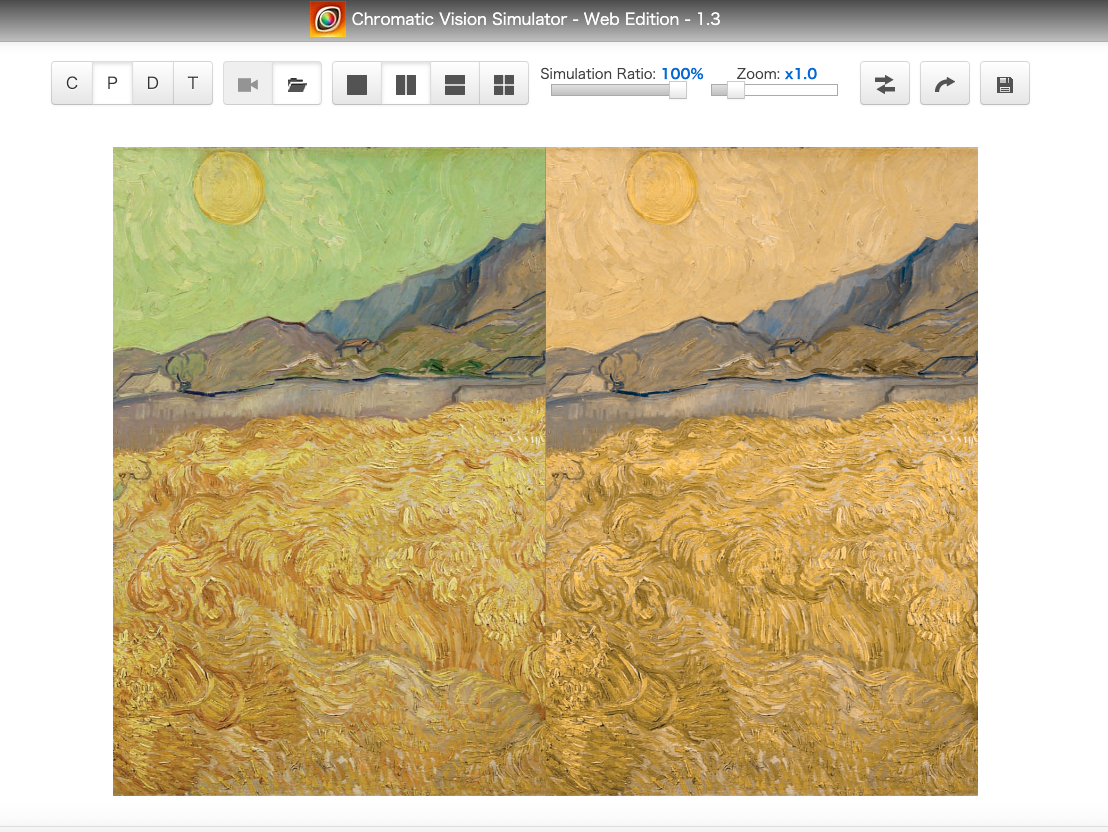Choose four-pane grid layout
The image size is (1108, 832).
pyautogui.click(x=504, y=83)
